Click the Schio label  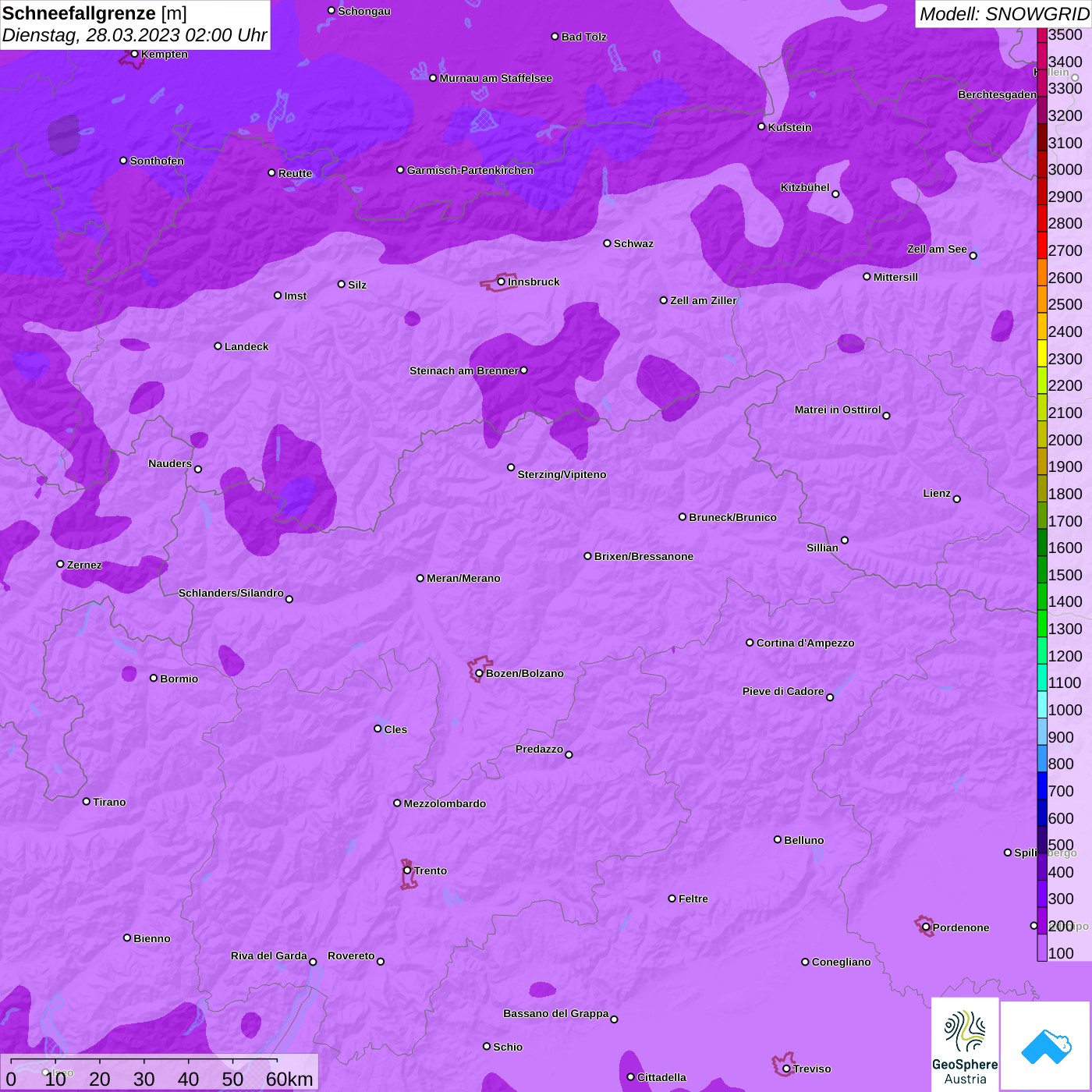508,1047
